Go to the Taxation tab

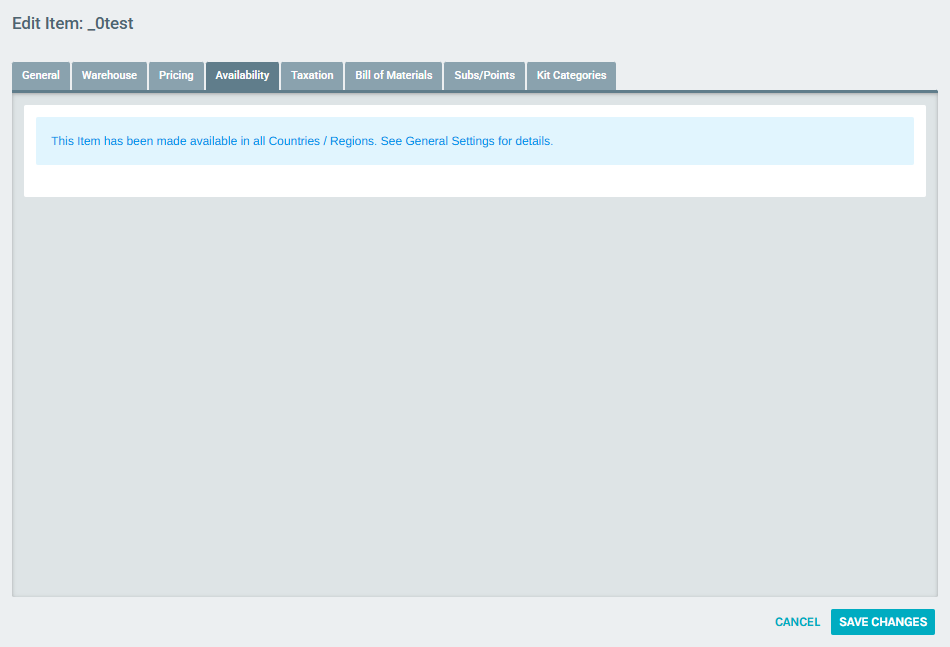312,76
